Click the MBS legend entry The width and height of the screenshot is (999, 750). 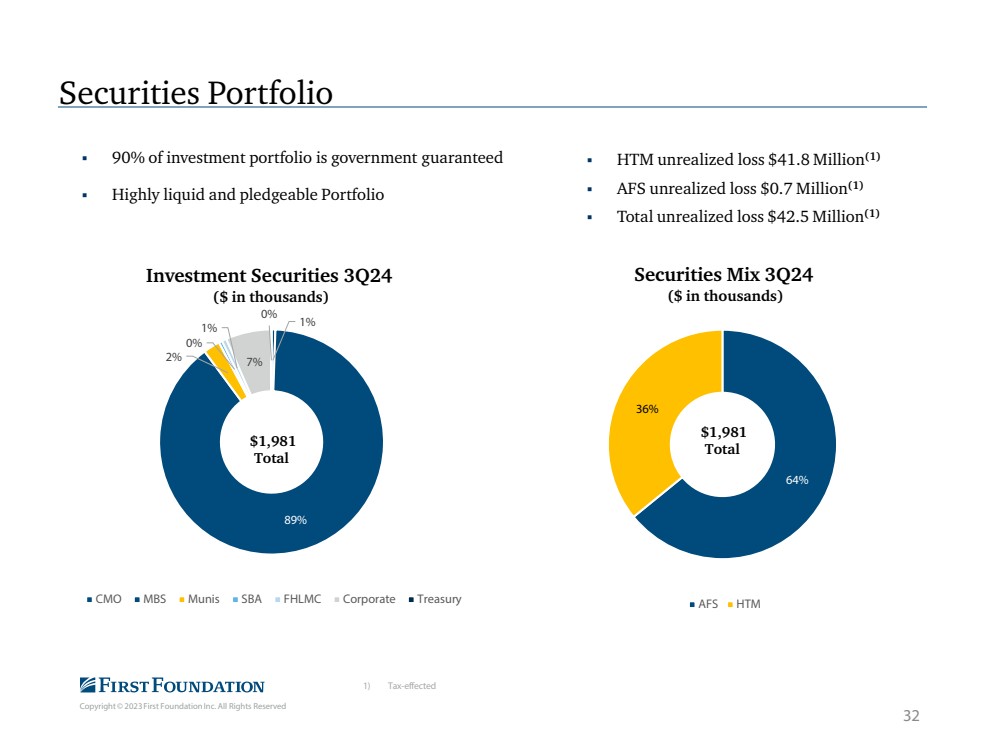[x=150, y=599]
